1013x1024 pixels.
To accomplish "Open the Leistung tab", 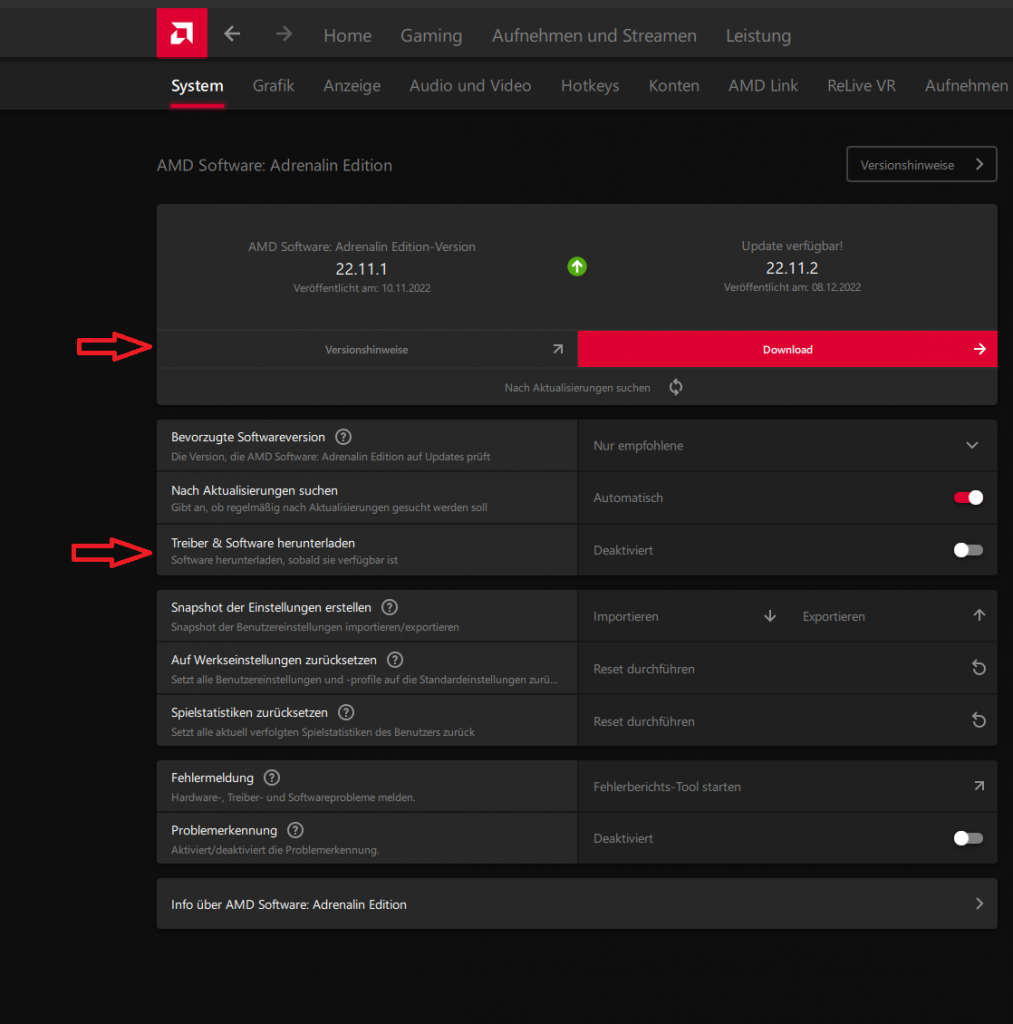I will 758,35.
